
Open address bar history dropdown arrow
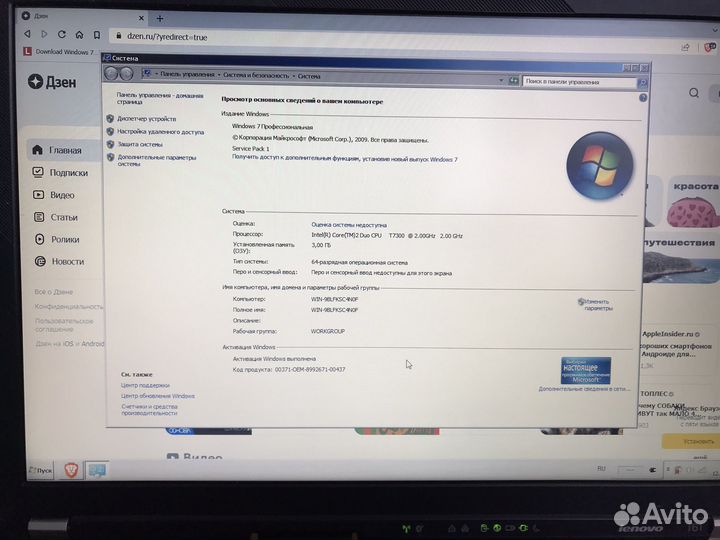click(501, 80)
